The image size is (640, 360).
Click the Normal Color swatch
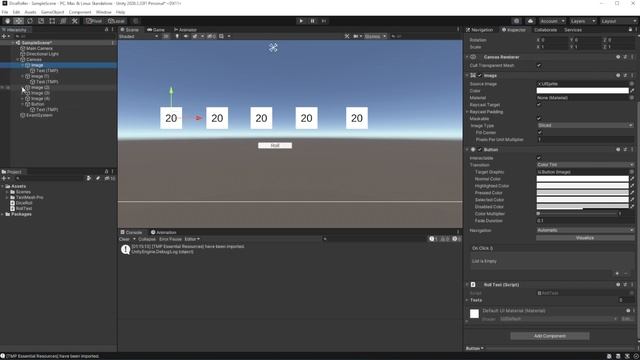(582, 179)
